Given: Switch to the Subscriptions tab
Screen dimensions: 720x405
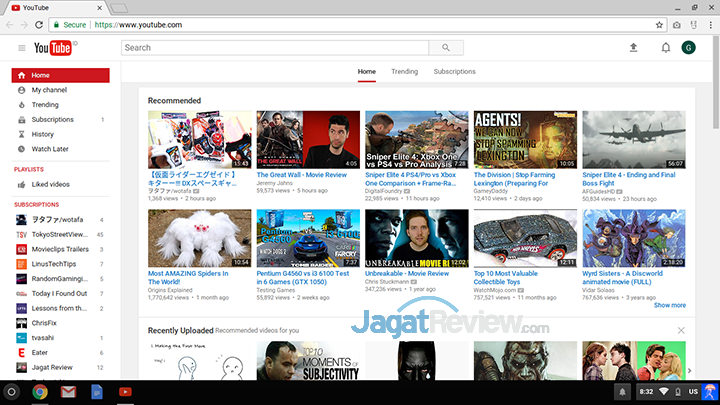Looking at the screenshot, I should click(454, 72).
